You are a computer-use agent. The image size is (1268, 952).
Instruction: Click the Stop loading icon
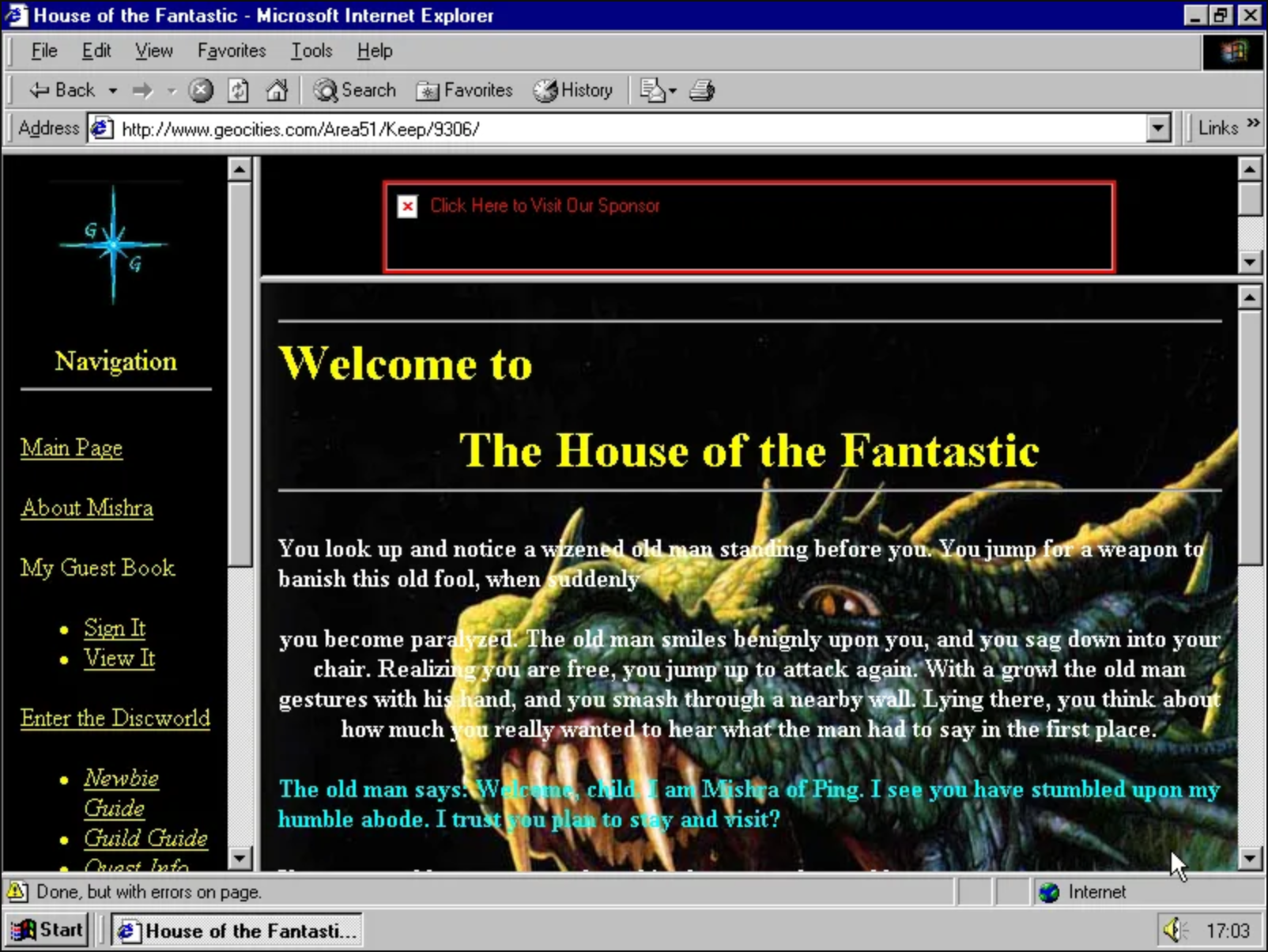pyautogui.click(x=201, y=91)
